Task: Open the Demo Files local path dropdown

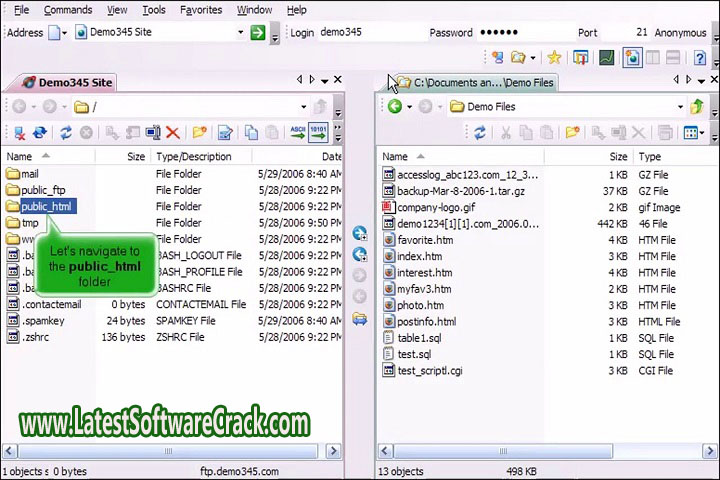Action: [x=680, y=107]
